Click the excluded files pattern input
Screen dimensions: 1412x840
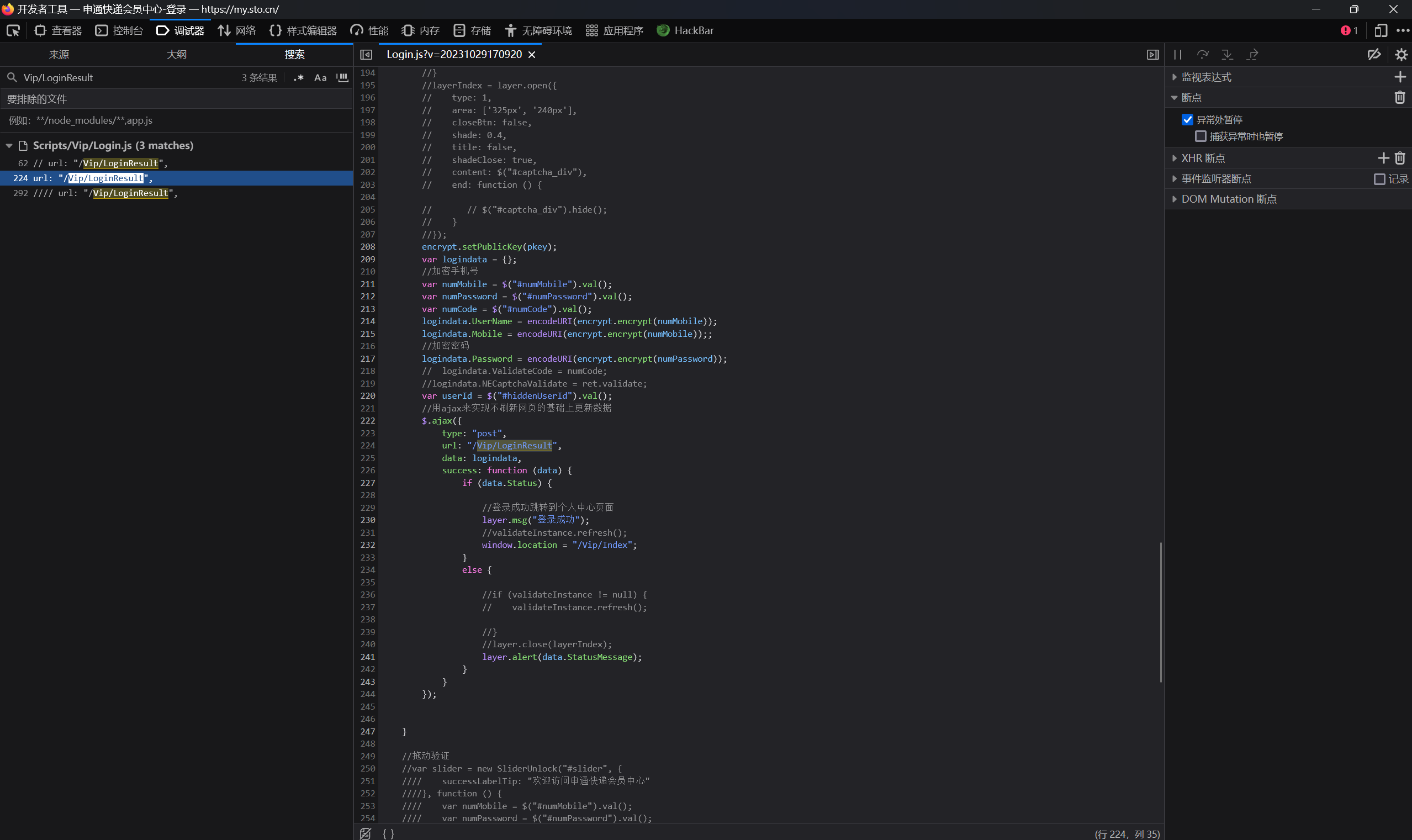click(177, 120)
